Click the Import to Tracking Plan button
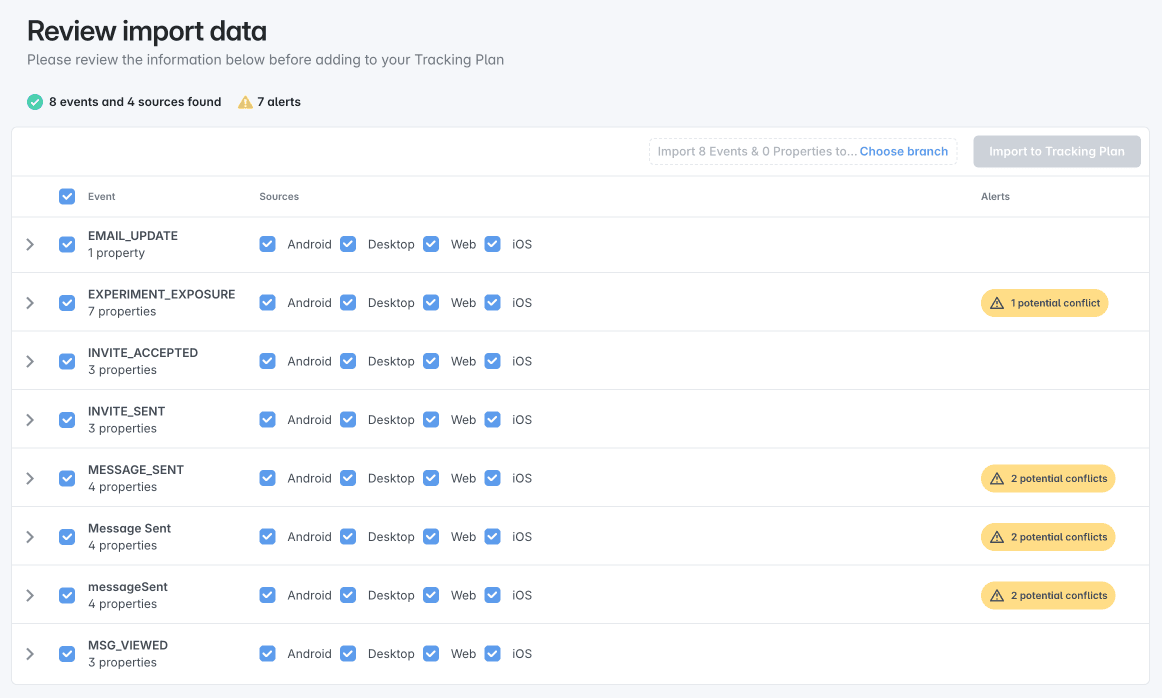1162x698 pixels. (x=1056, y=151)
